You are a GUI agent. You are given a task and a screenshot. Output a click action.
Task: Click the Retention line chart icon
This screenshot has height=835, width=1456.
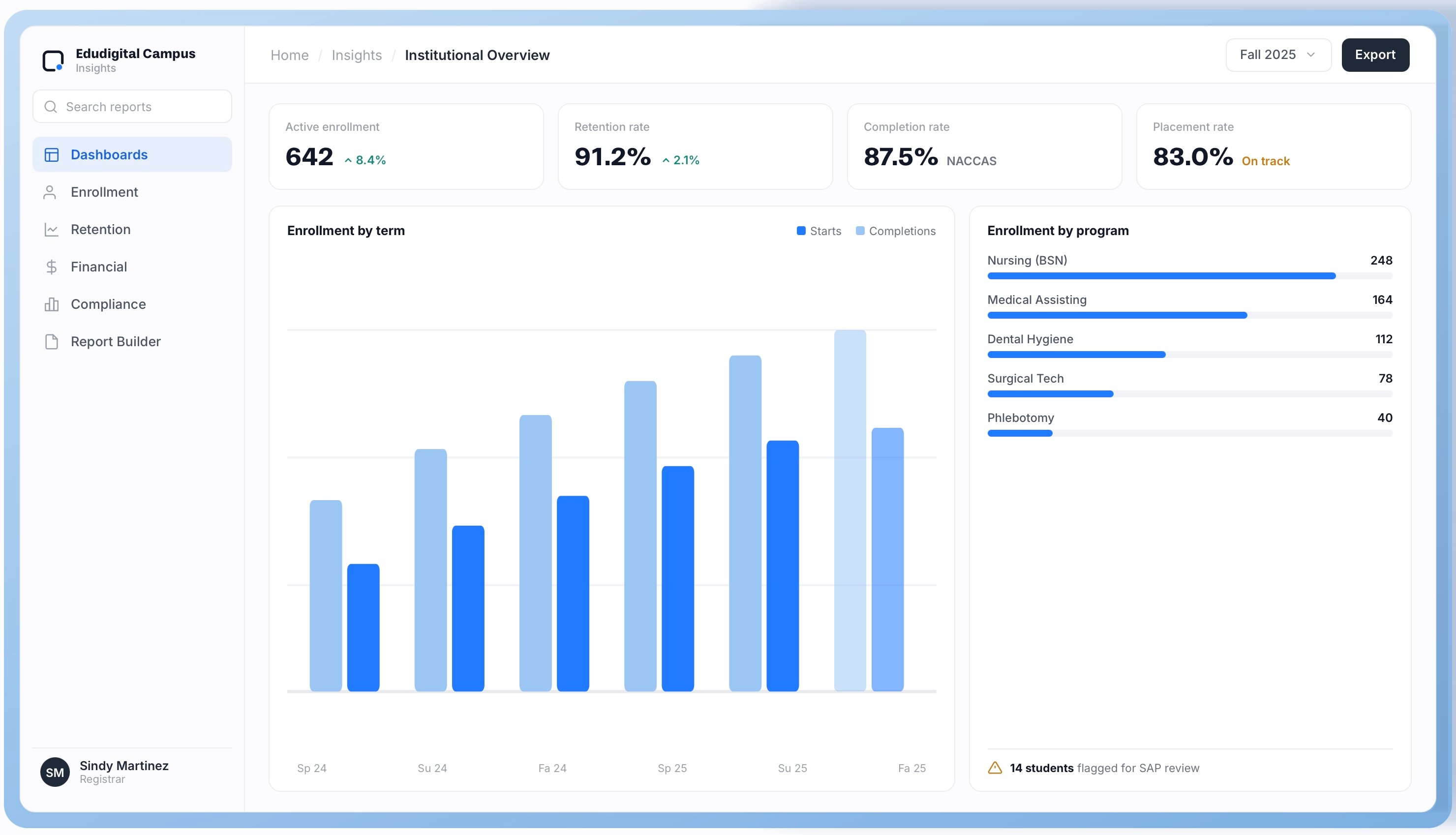pyautogui.click(x=52, y=229)
